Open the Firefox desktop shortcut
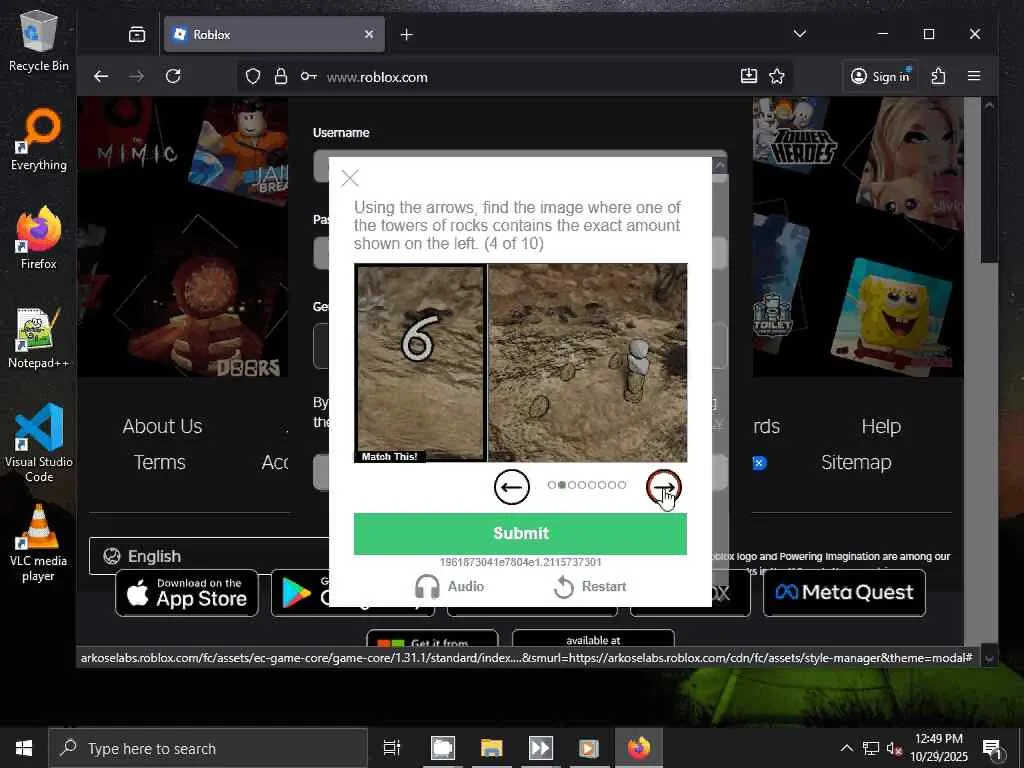The width and height of the screenshot is (1024, 768). click(x=39, y=238)
